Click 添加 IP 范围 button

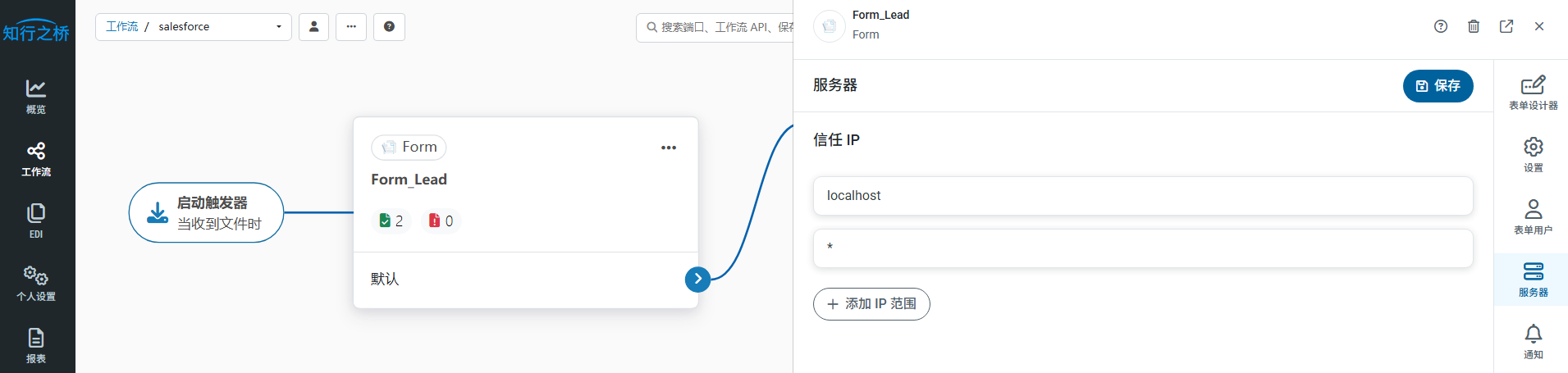click(871, 304)
